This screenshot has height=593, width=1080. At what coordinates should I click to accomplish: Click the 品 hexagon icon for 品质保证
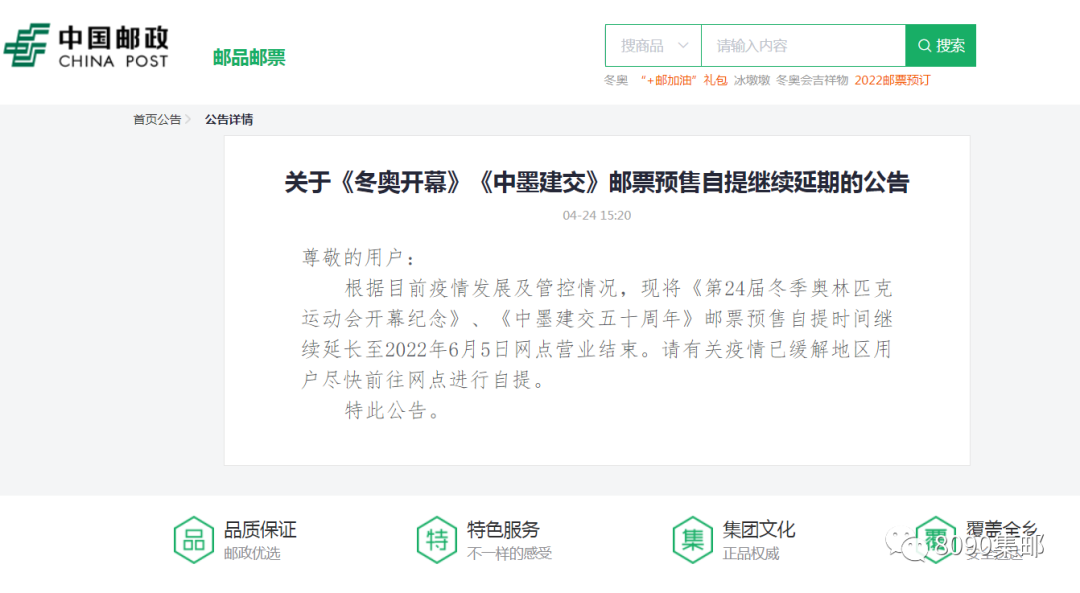(194, 540)
